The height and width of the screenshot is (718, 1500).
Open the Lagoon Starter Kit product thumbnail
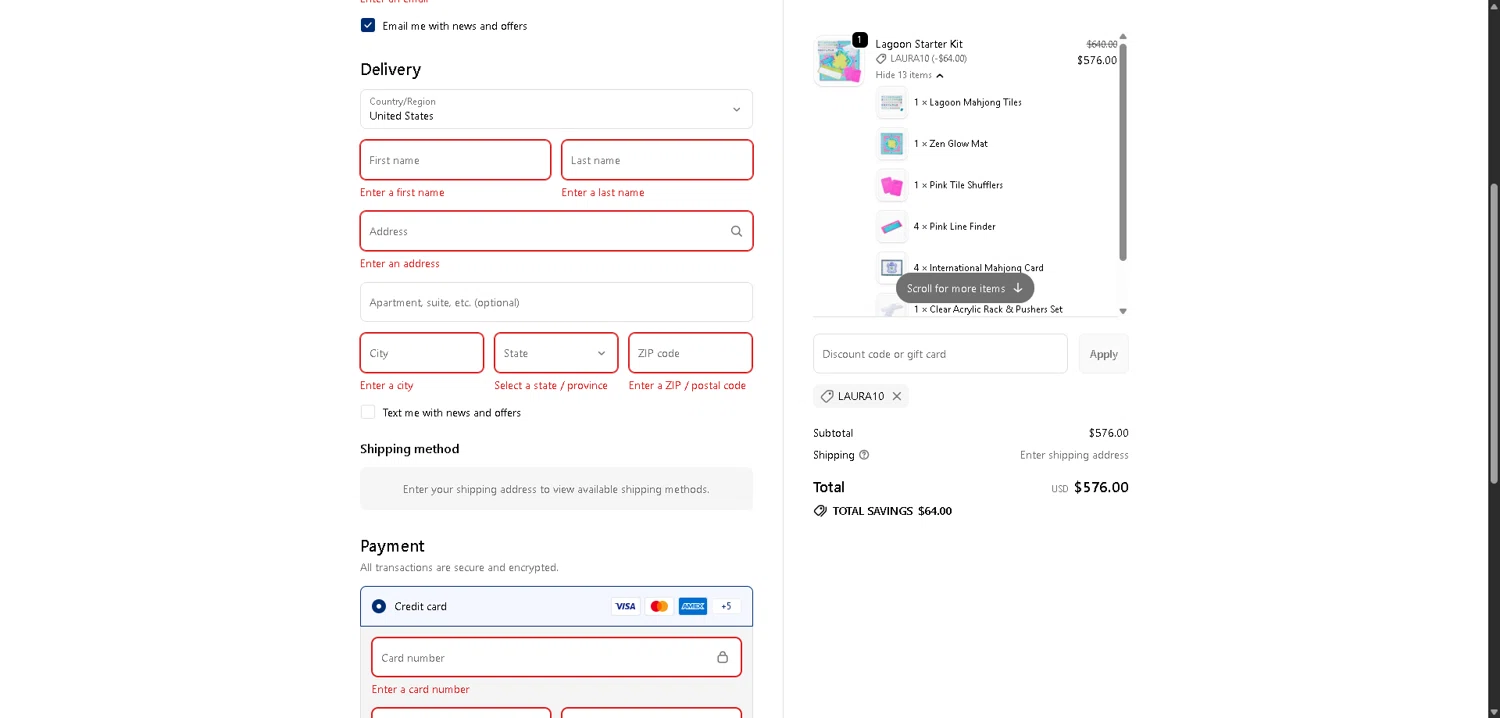pyautogui.click(x=839, y=61)
